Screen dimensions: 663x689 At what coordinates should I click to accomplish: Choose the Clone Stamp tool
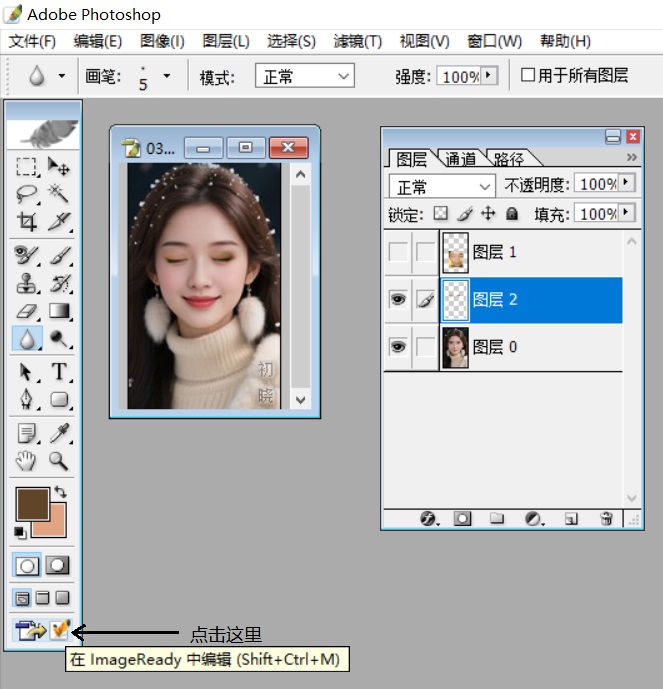27,284
